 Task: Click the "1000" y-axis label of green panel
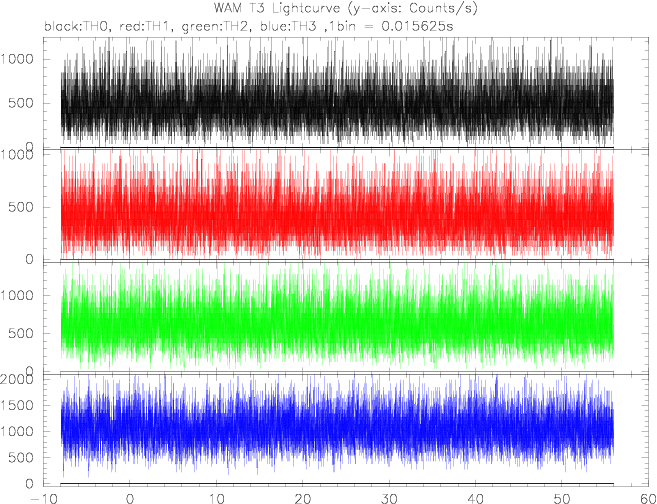pyautogui.click(x=17, y=295)
